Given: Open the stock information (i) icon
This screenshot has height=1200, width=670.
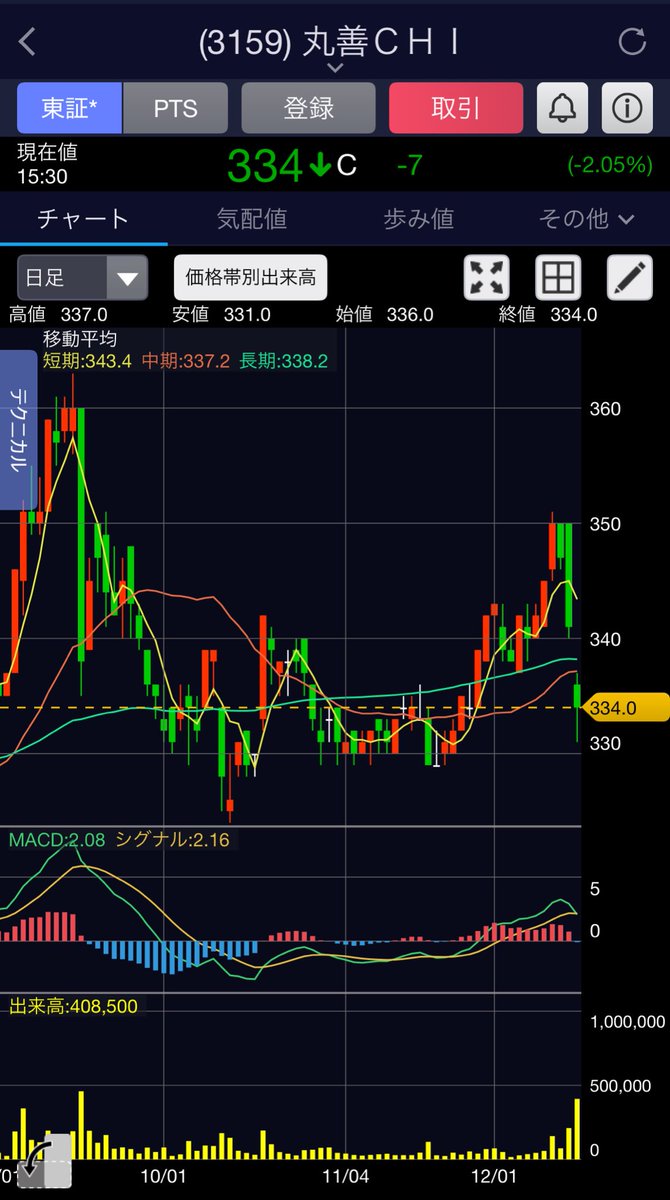Looking at the screenshot, I should tap(627, 108).
